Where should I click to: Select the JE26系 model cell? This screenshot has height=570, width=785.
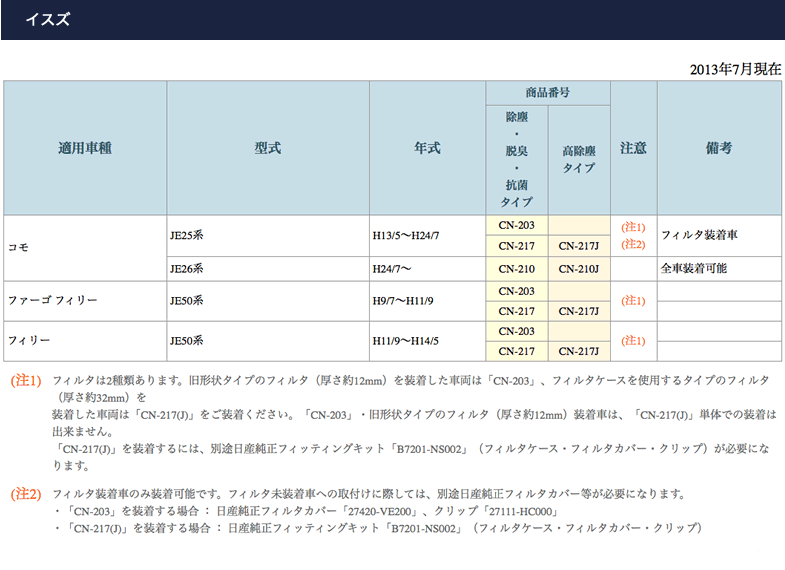click(268, 269)
